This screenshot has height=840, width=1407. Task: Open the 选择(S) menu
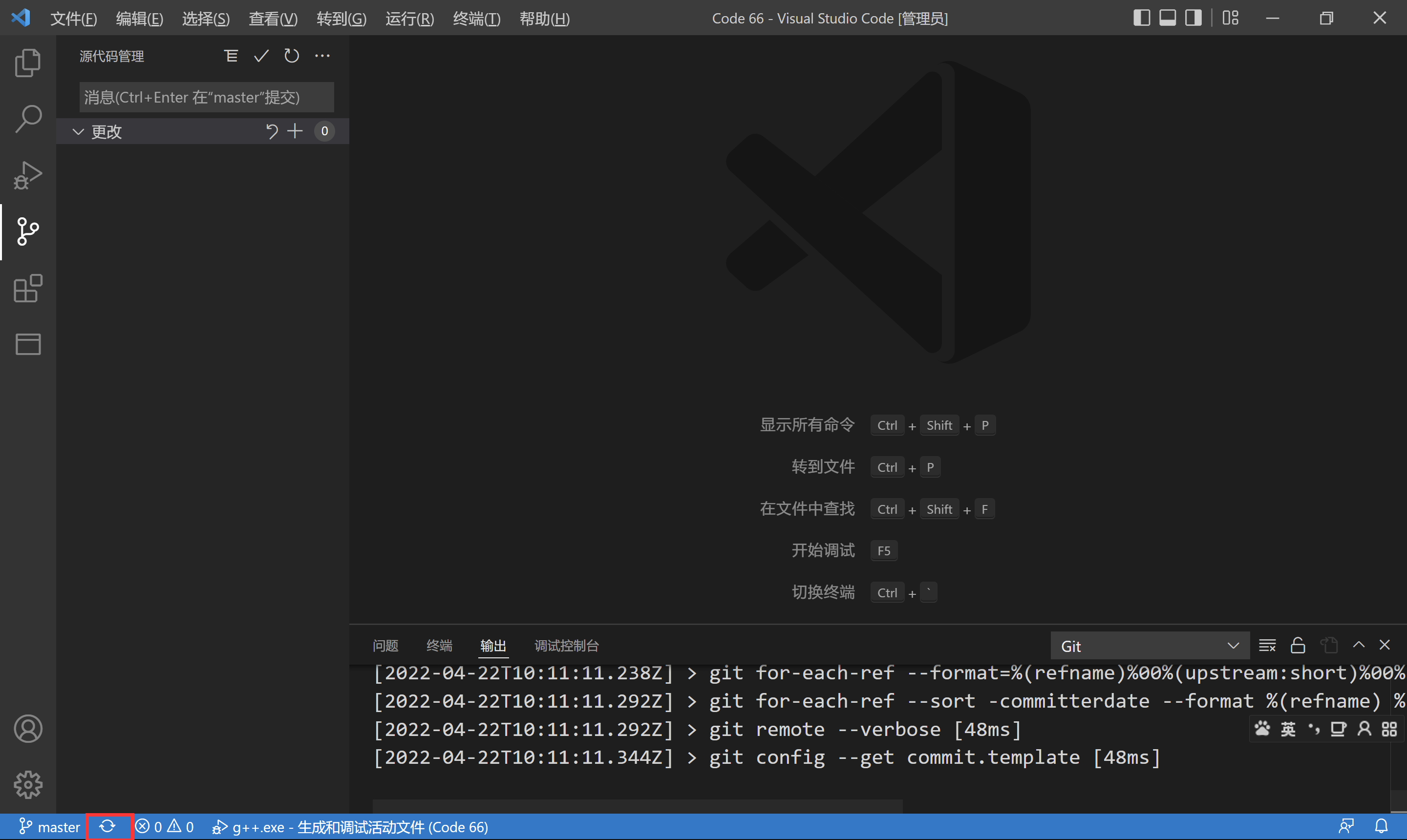tap(206, 19)
